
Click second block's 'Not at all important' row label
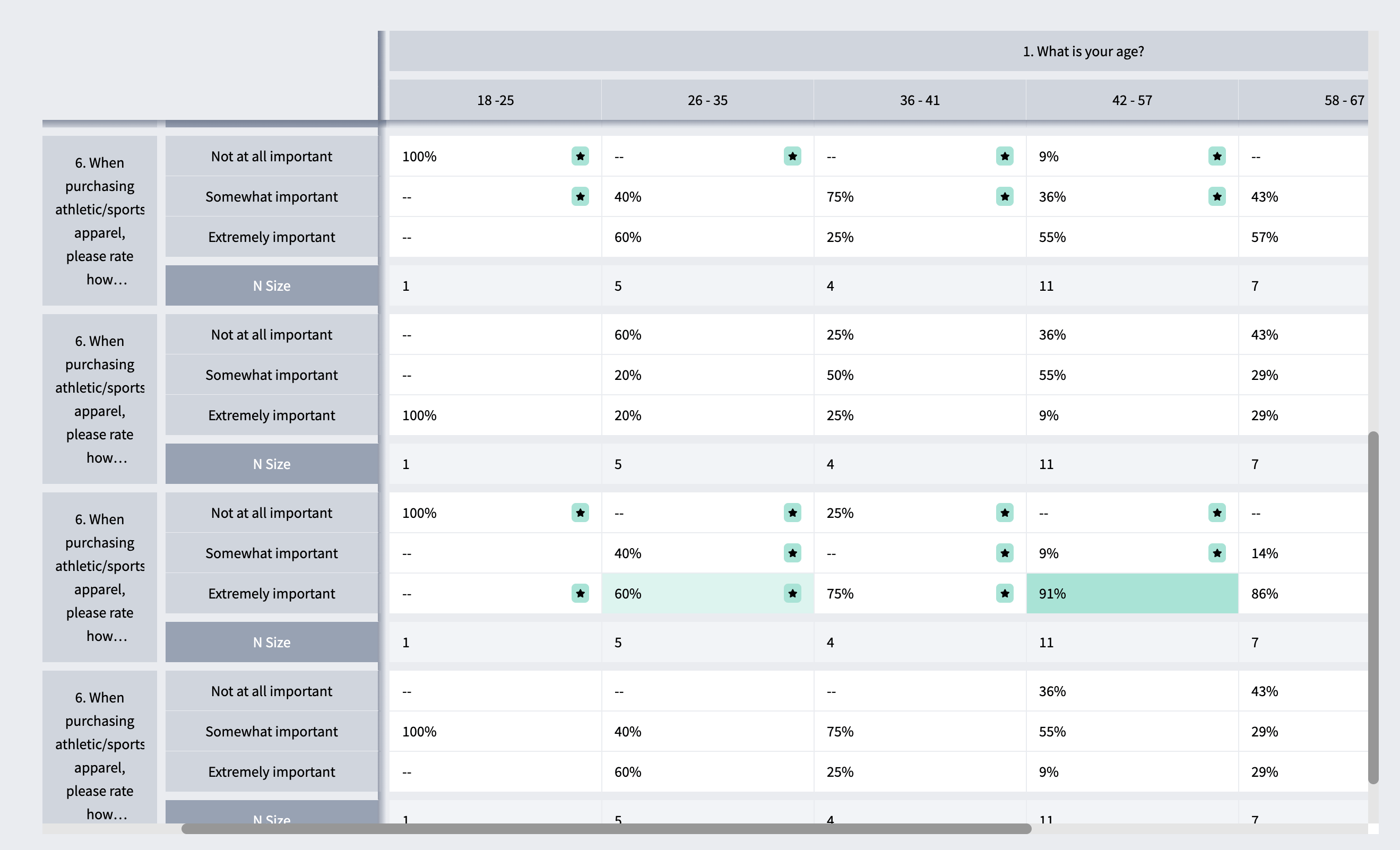coord(272,335)
